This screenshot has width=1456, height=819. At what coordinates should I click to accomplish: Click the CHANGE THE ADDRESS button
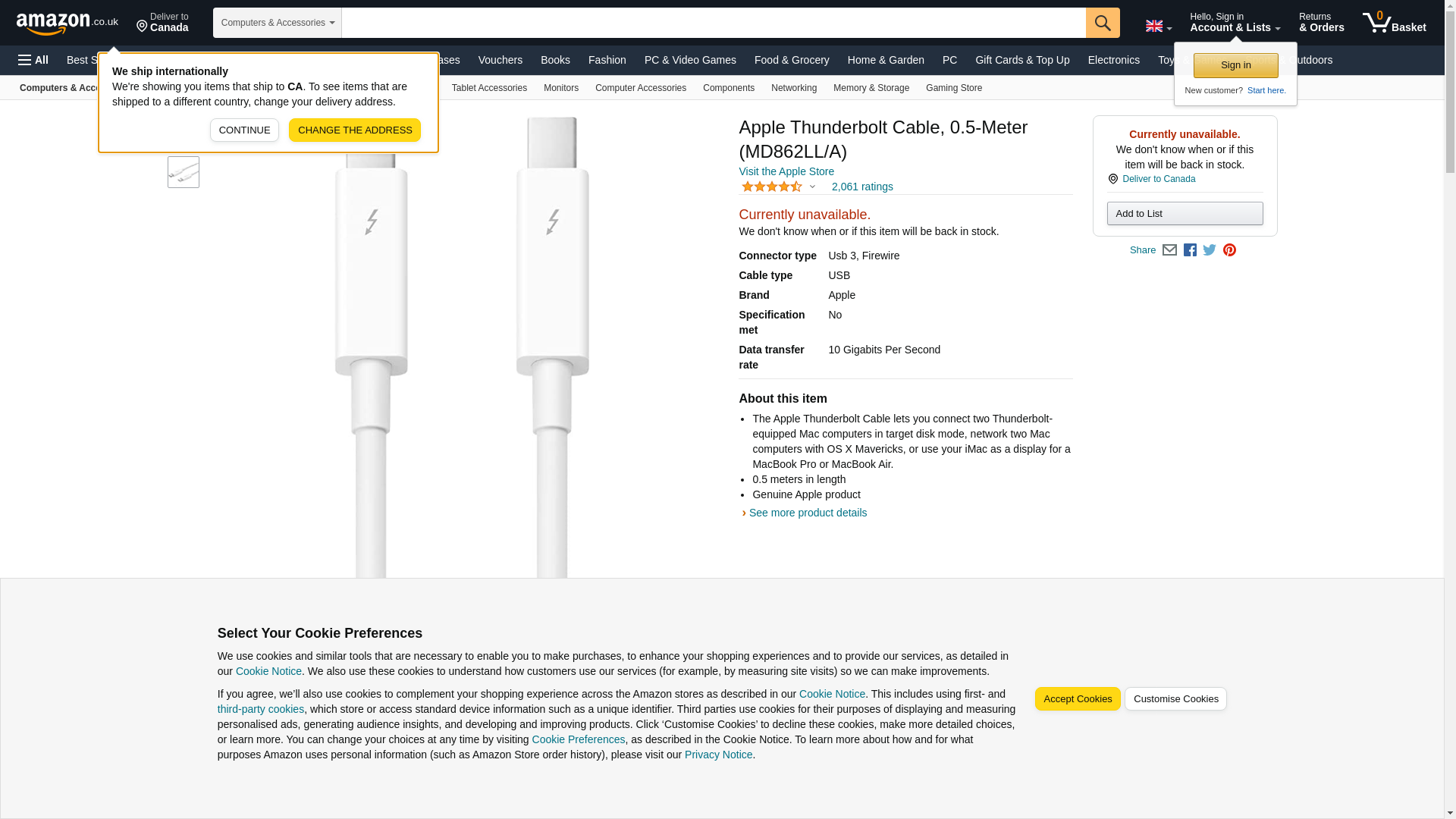coord(354,130)
